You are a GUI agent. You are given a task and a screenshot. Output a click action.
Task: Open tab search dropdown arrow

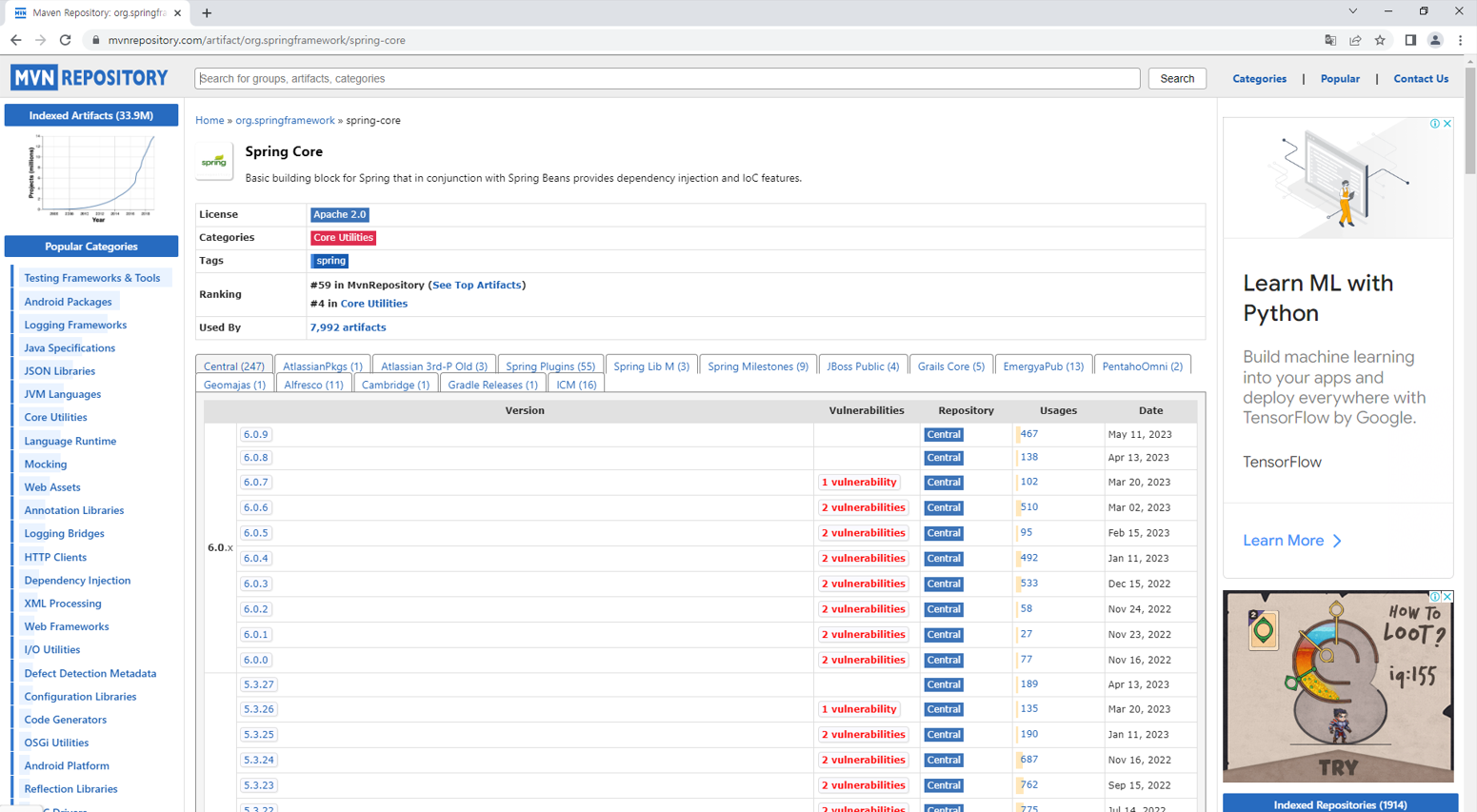click(x=1352, y=11)
